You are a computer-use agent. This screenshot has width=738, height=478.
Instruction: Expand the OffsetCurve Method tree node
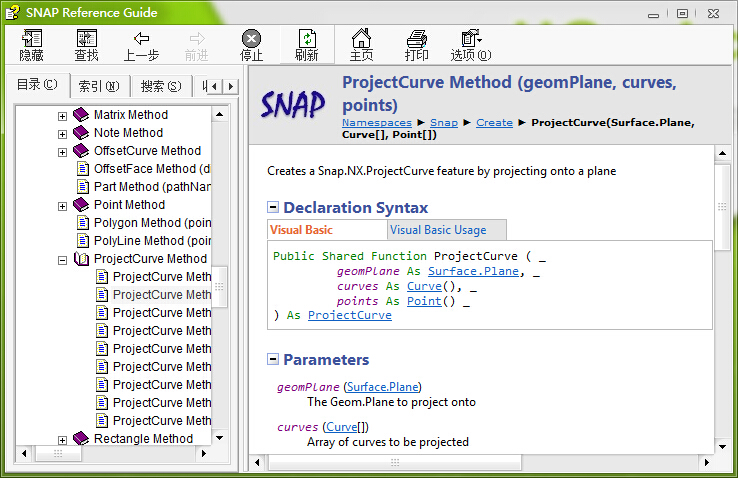[62, 152]
